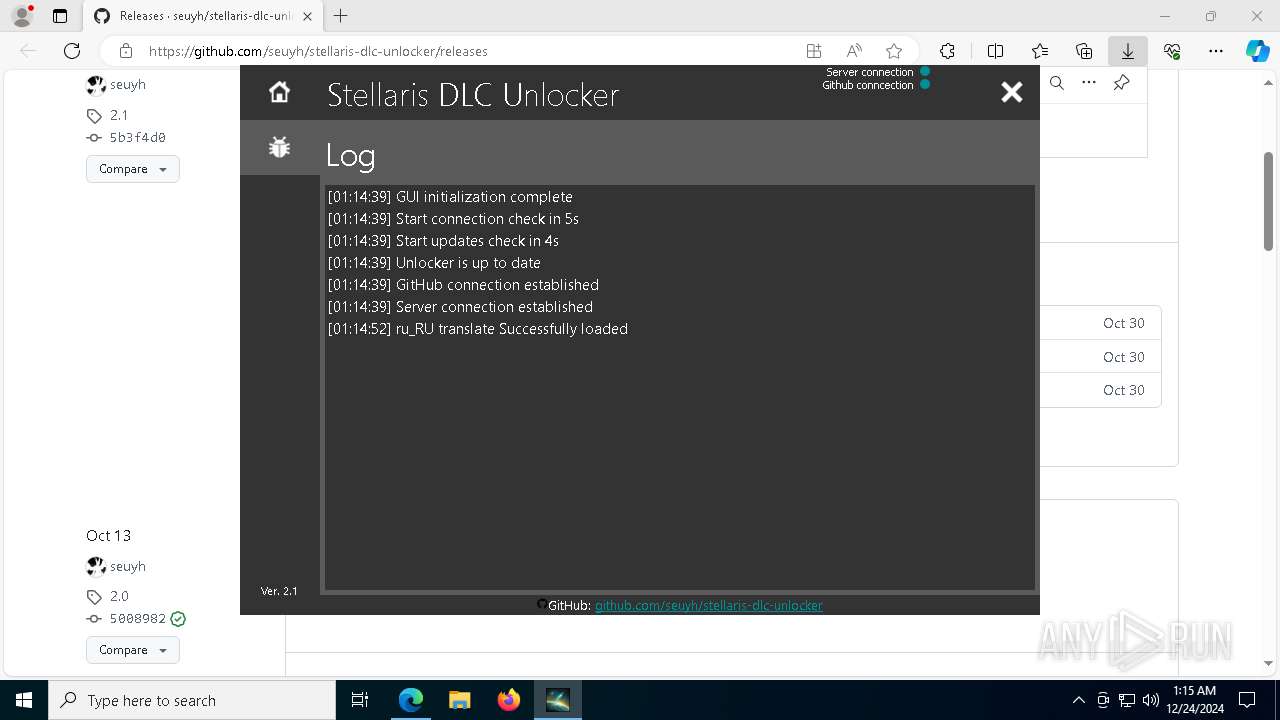Open the app available icon in address bar
Screen dimensions: 1280x720
click(x=814, y=51)
